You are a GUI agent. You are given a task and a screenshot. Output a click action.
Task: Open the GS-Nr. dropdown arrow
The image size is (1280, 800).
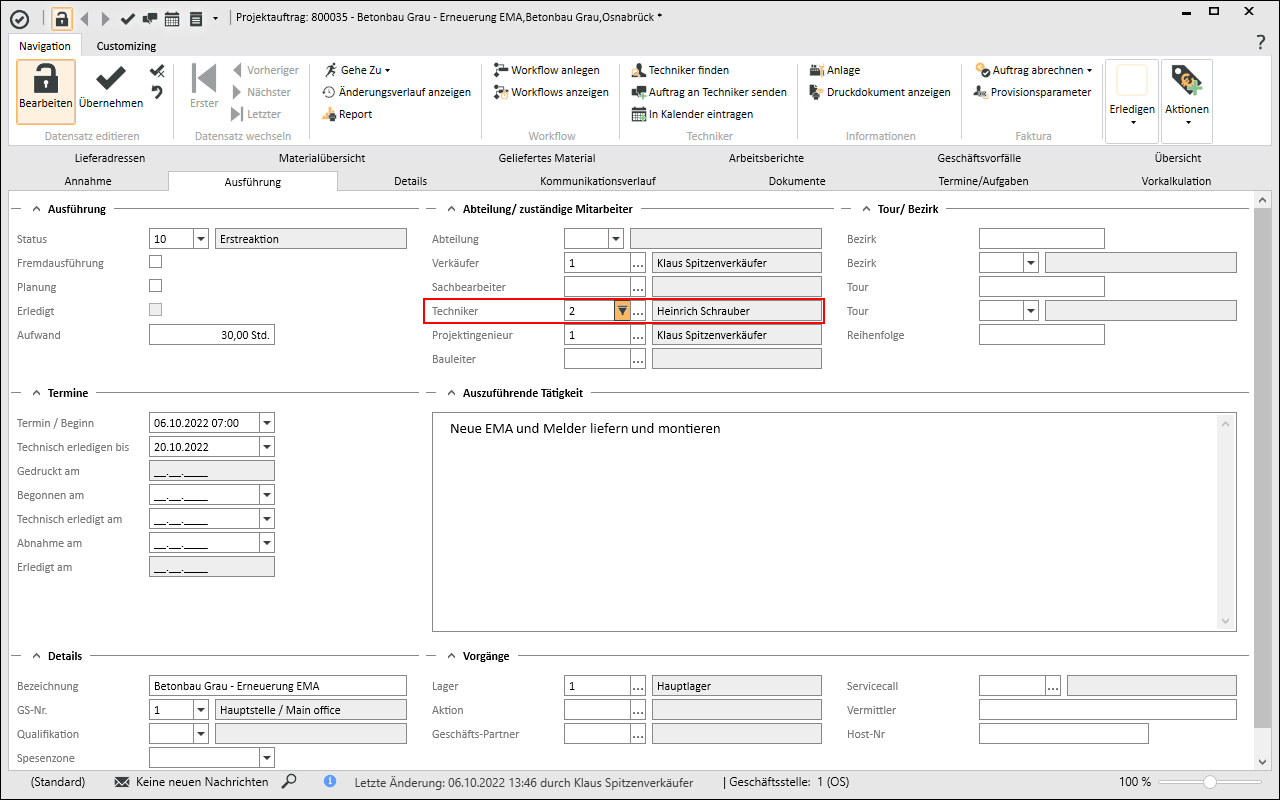point(200,710)
